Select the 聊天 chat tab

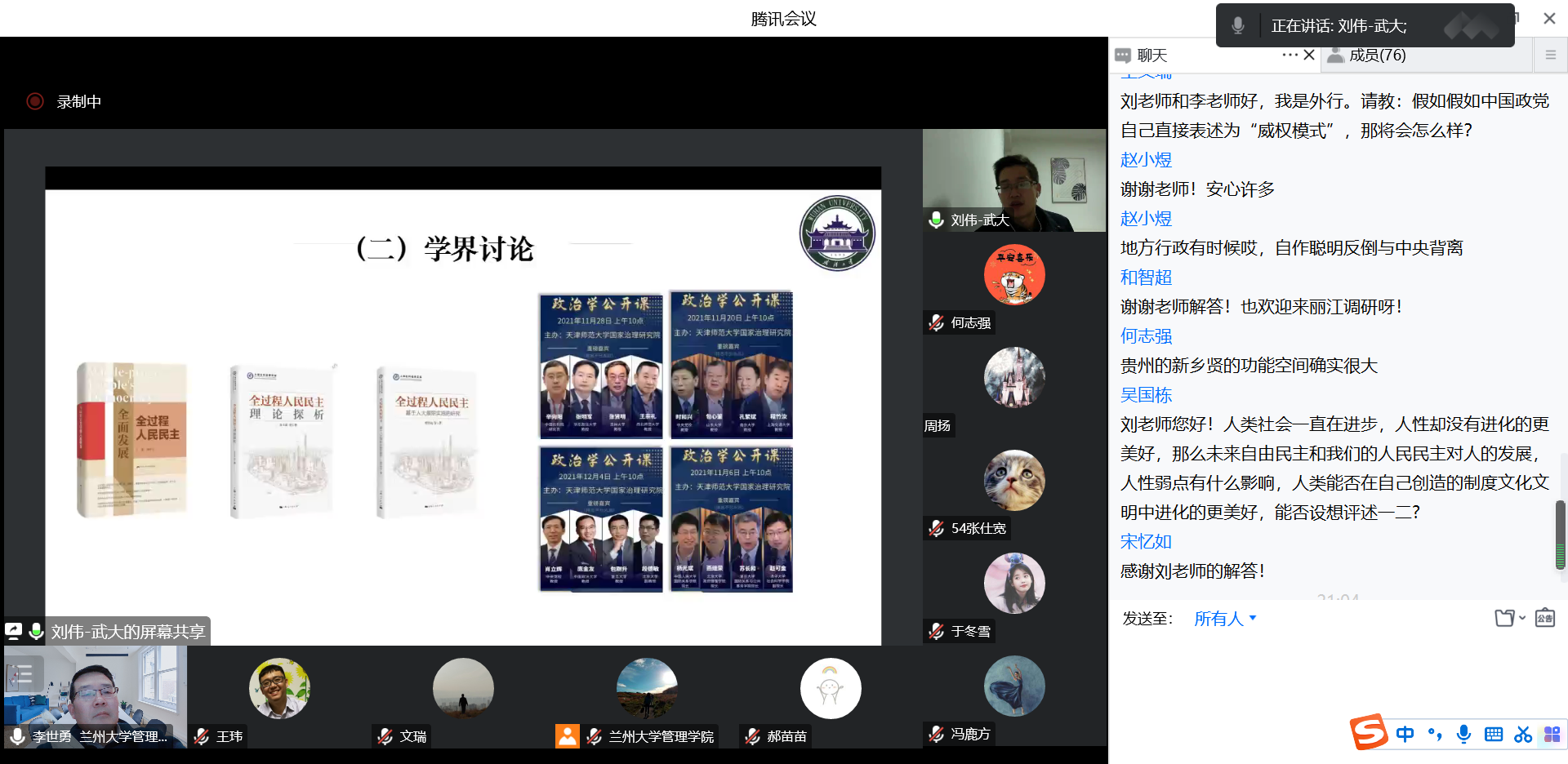1151,55
